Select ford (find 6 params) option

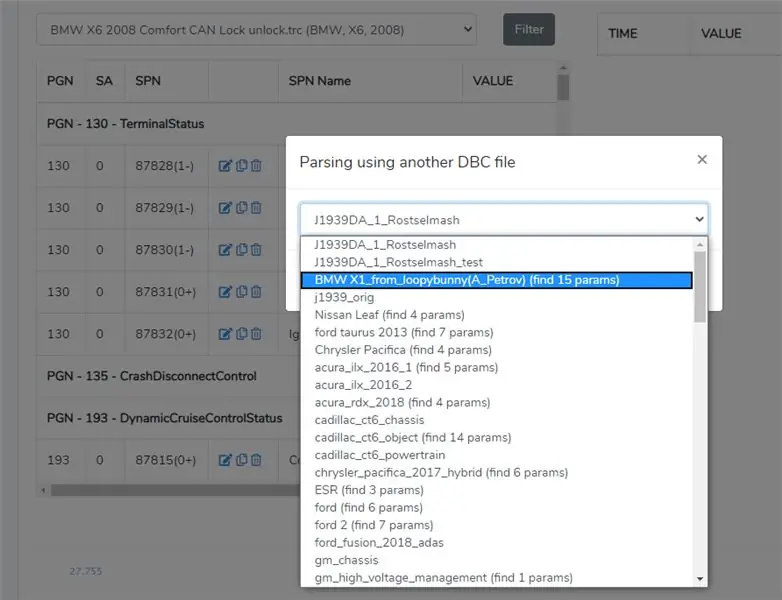pos(496,508)
